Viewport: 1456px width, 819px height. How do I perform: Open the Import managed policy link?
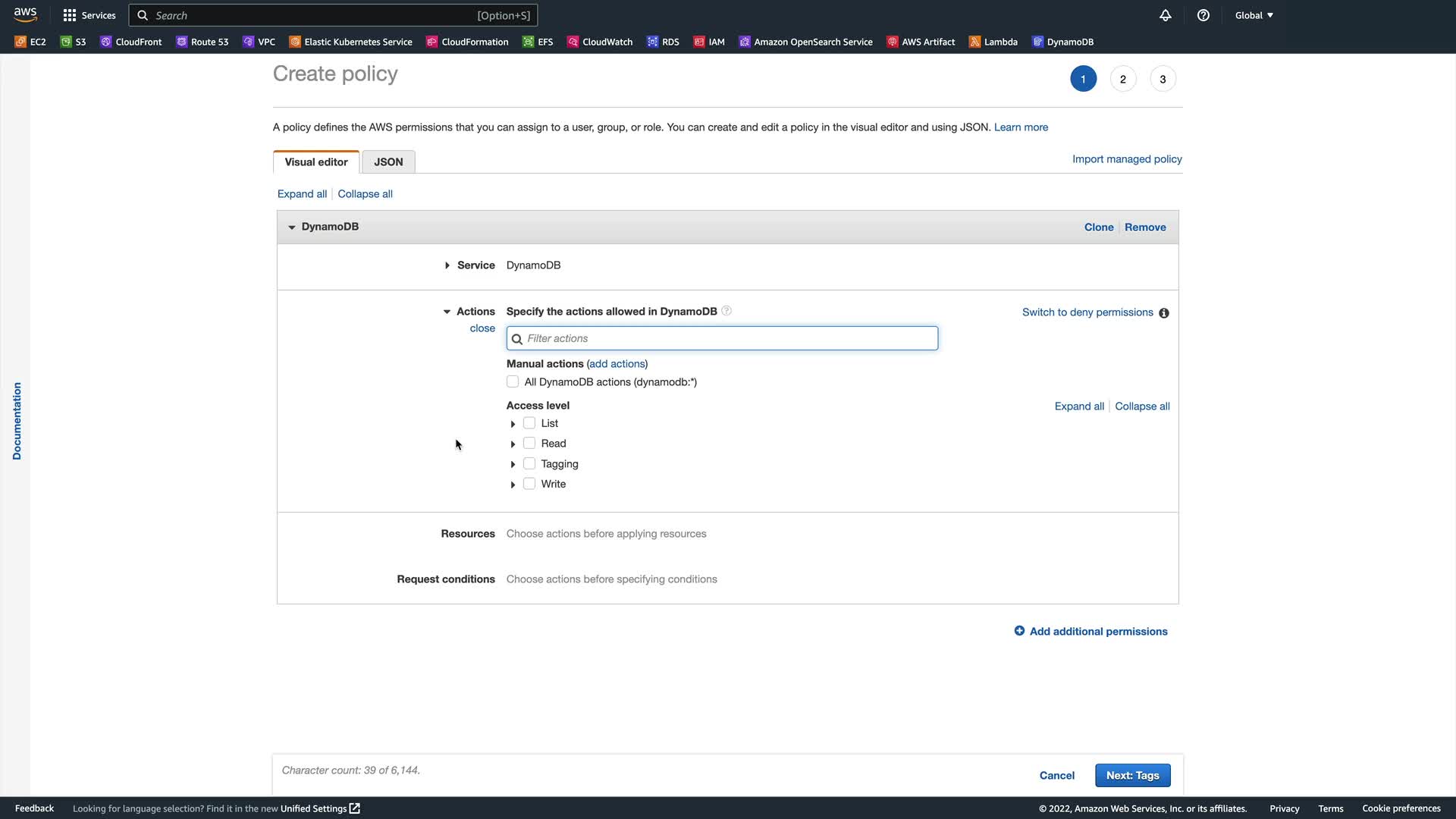[1127, 158]
